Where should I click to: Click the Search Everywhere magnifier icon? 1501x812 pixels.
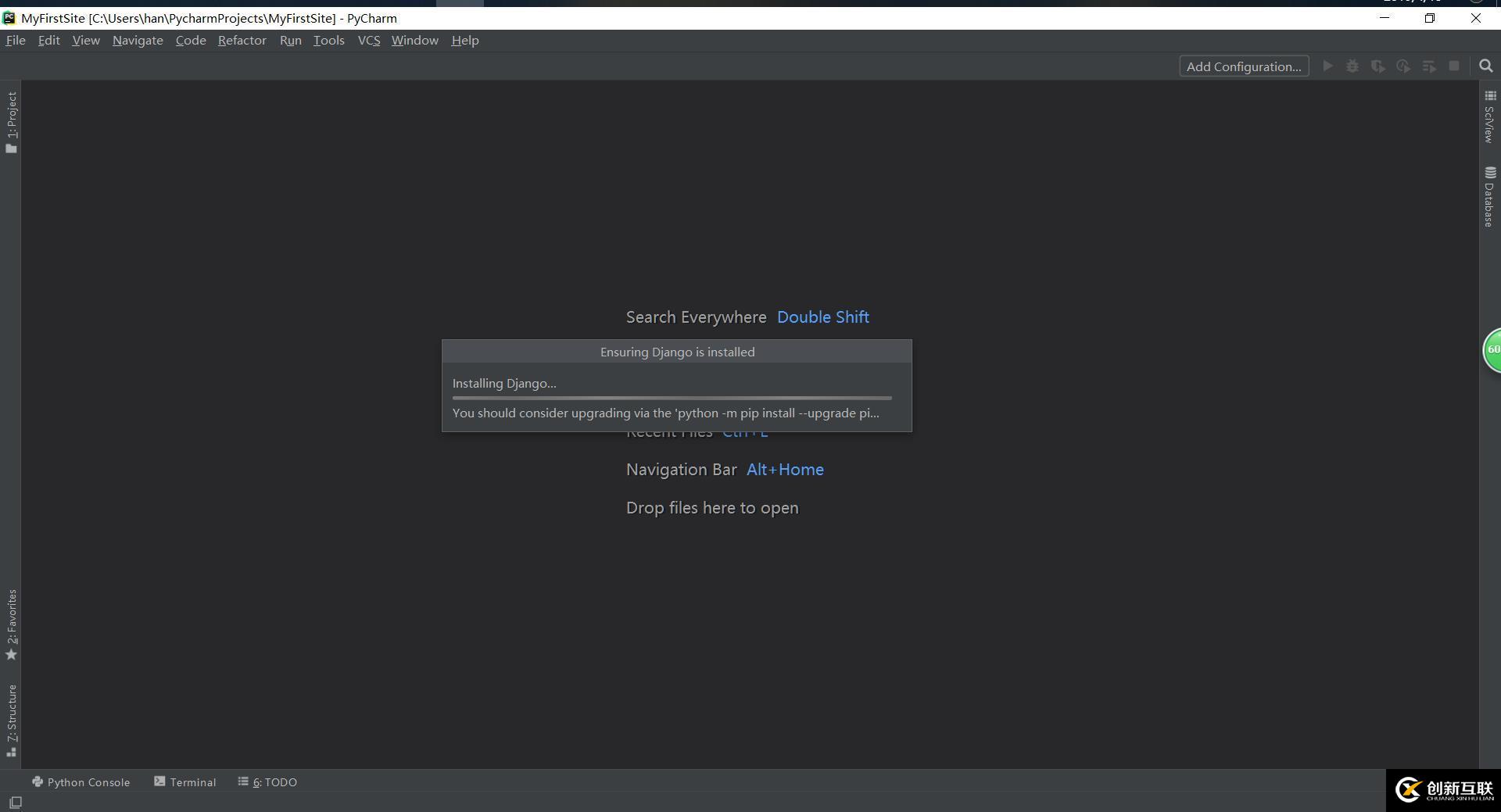tap(1486, 66)
